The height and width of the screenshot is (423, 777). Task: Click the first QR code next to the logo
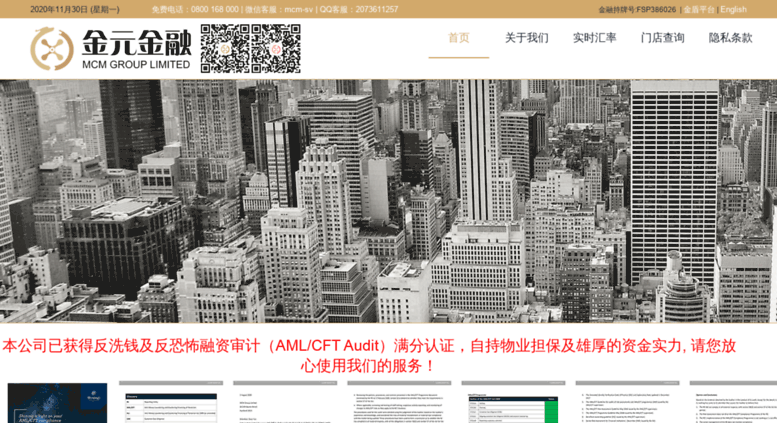point(225,49)
